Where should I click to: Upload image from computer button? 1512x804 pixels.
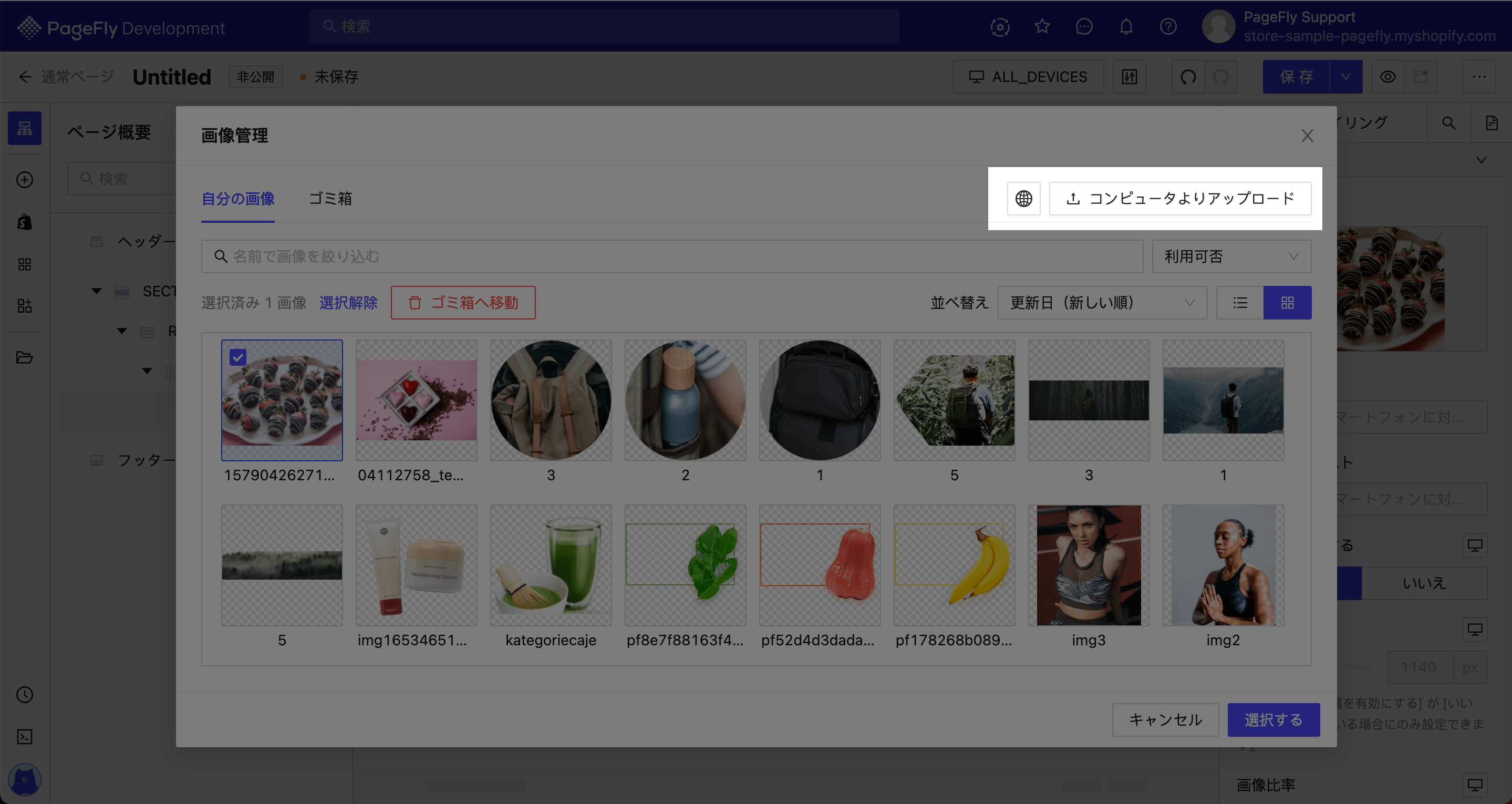[x=1180, y=199]
